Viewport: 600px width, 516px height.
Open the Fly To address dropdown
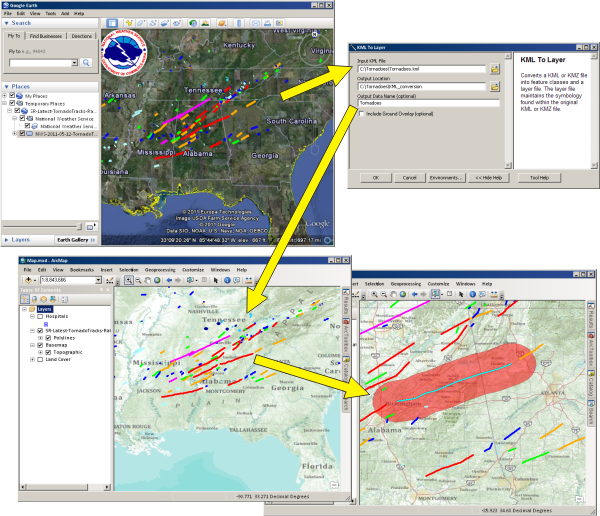pyautogui.click(x=73, y=63)
